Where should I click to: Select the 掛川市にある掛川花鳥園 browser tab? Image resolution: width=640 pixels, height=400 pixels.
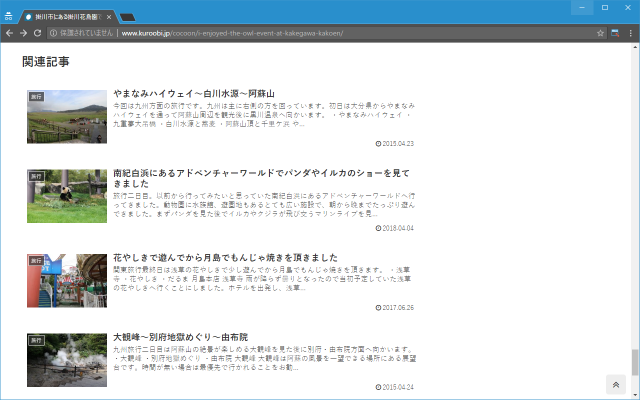tap(68, 17)
